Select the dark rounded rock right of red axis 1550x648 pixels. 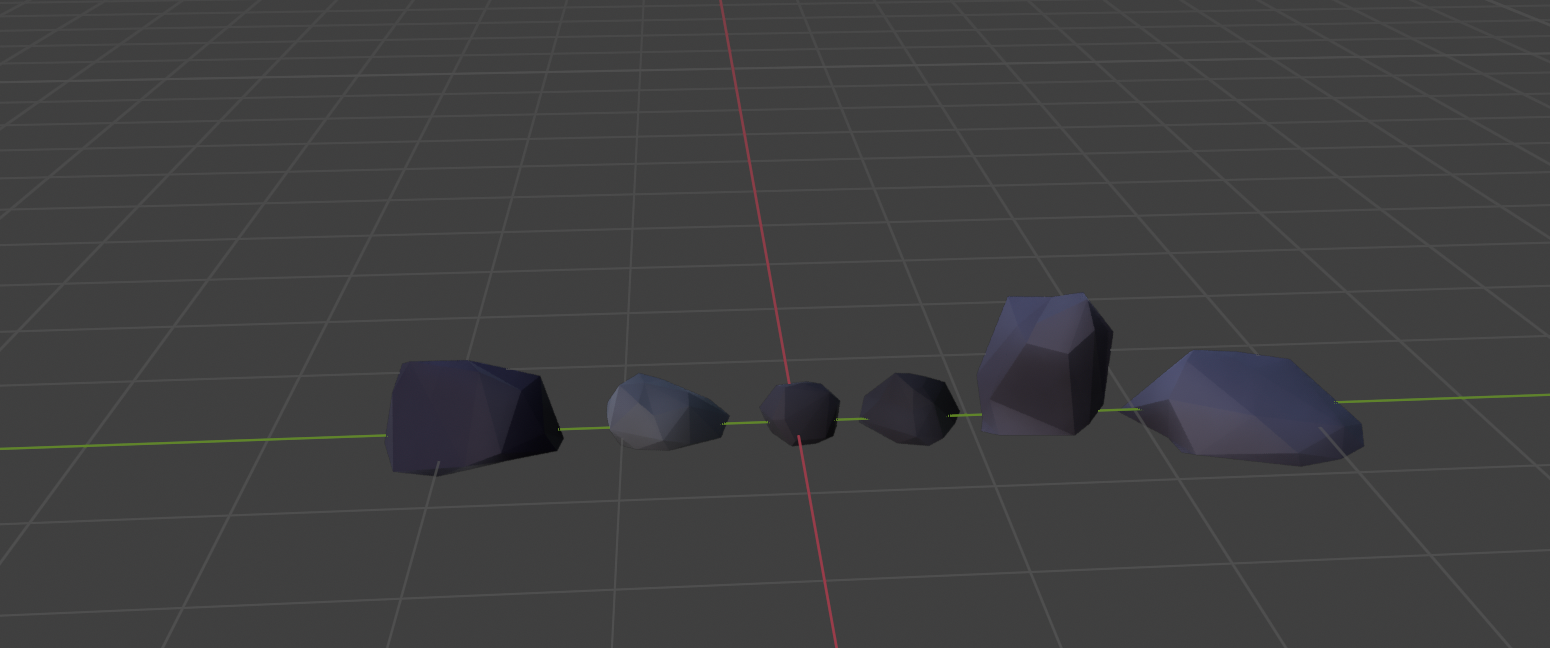coord(909,409)
